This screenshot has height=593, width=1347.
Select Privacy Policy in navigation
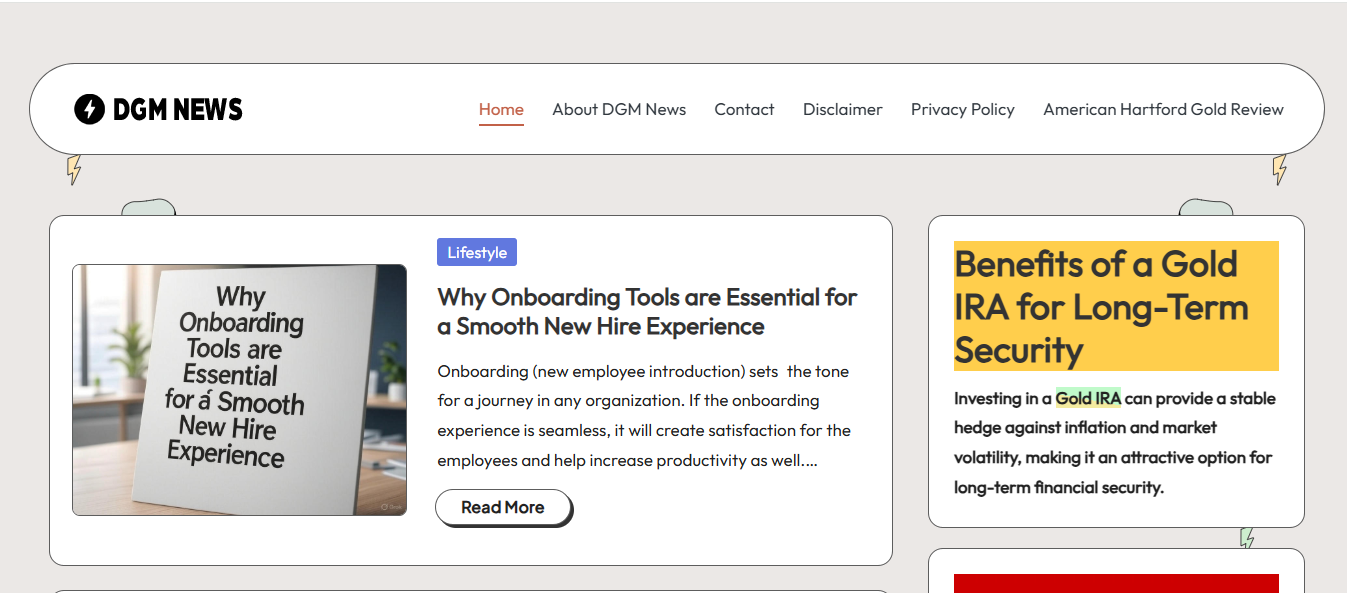(x=962, y=109)
